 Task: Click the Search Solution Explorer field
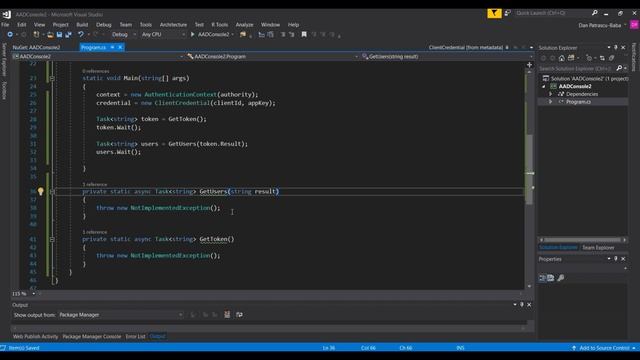click(x=577, y=68)
